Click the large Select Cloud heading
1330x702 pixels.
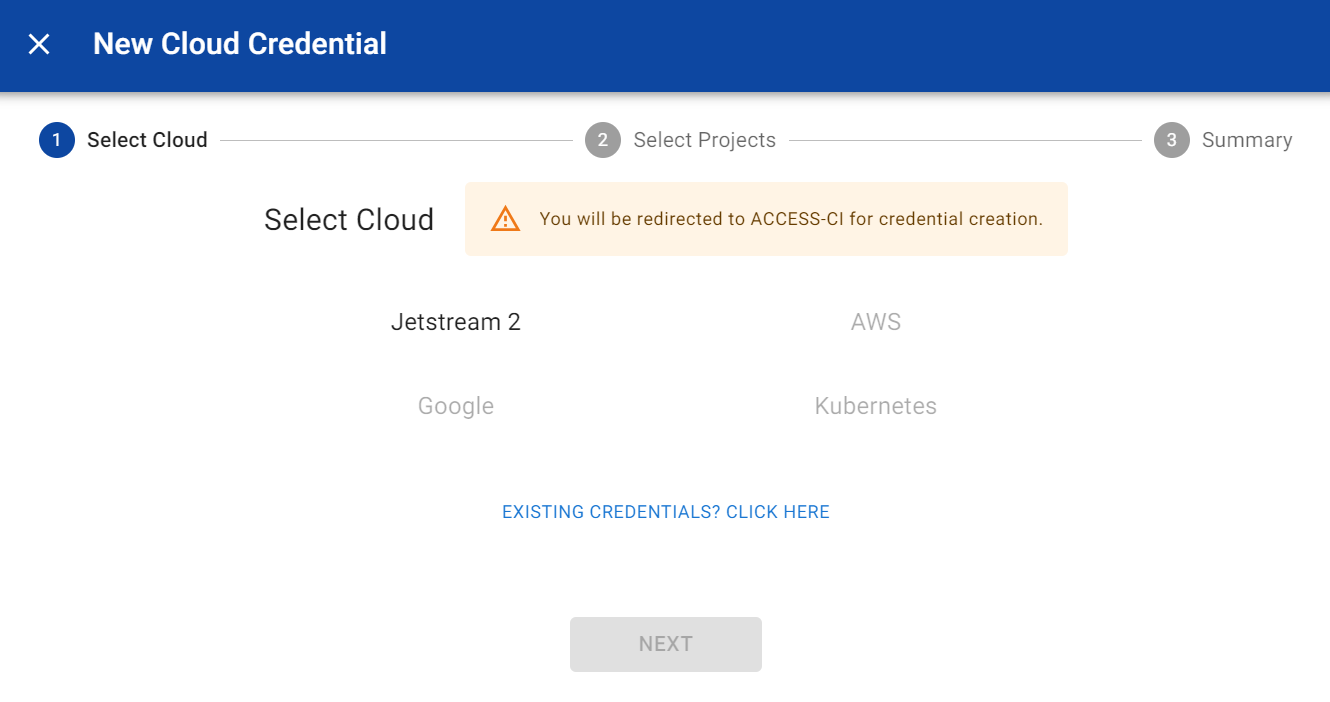[x=349, y=220]
